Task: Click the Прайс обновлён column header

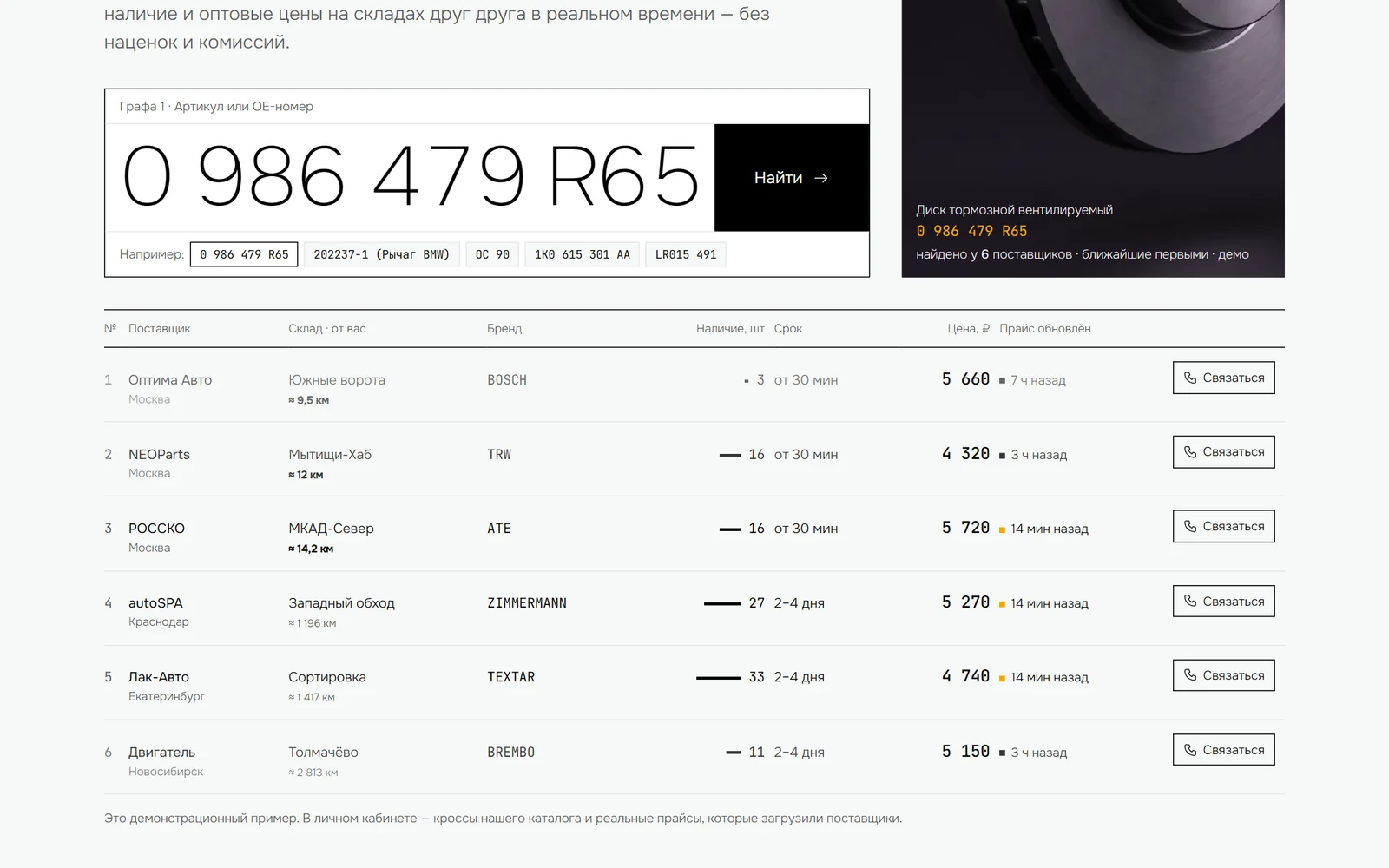Action: tap(1045, 329)
